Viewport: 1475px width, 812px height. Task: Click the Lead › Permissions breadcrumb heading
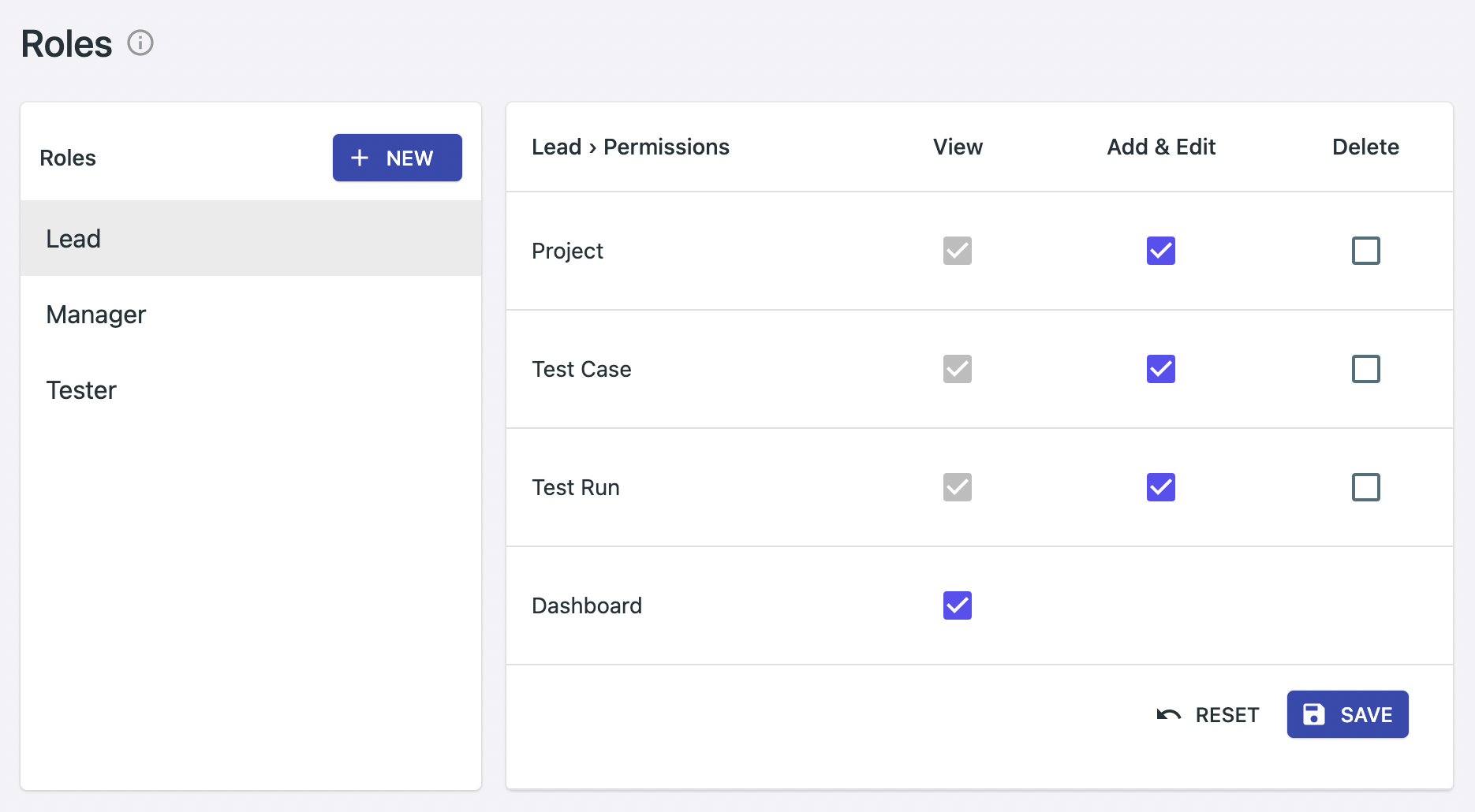pyautogui.click(x=630, y=147)
